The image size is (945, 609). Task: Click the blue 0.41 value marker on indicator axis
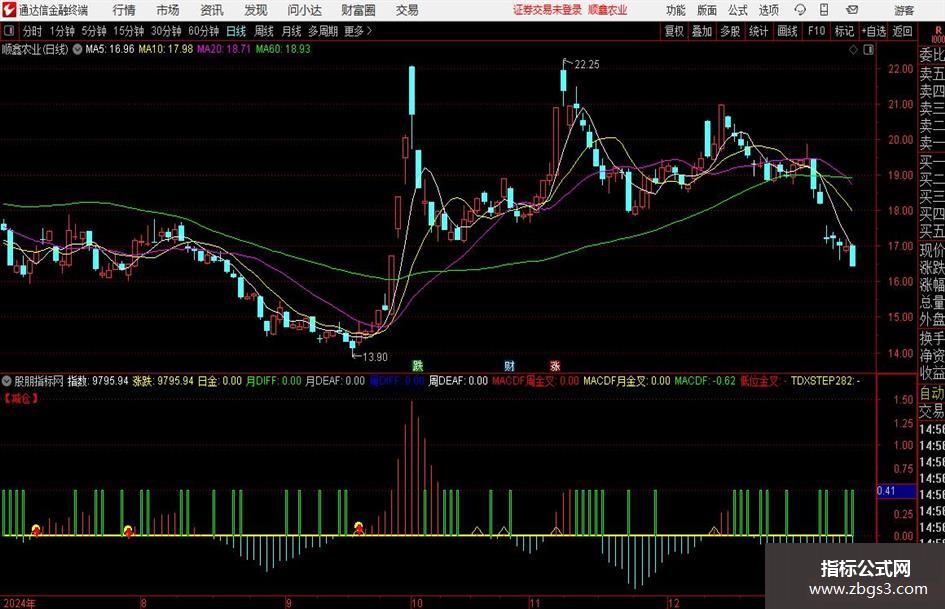tap(896, 491)
